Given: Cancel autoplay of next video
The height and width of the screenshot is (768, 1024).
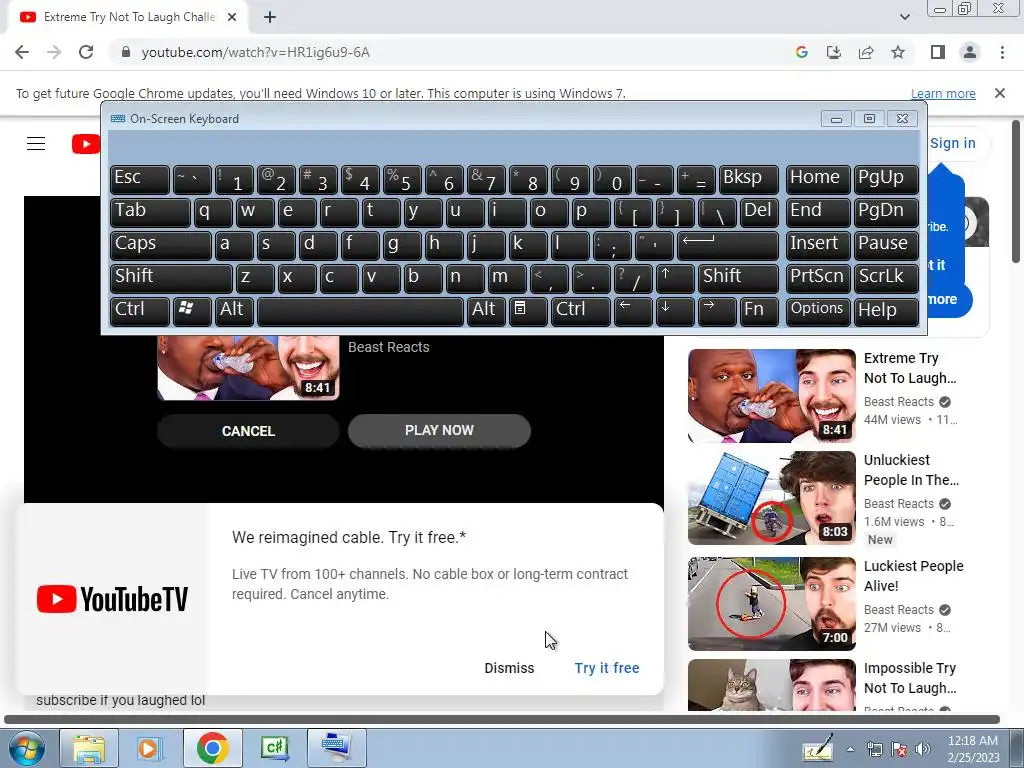Looking at the screenshot, I should tap(248, 431).
